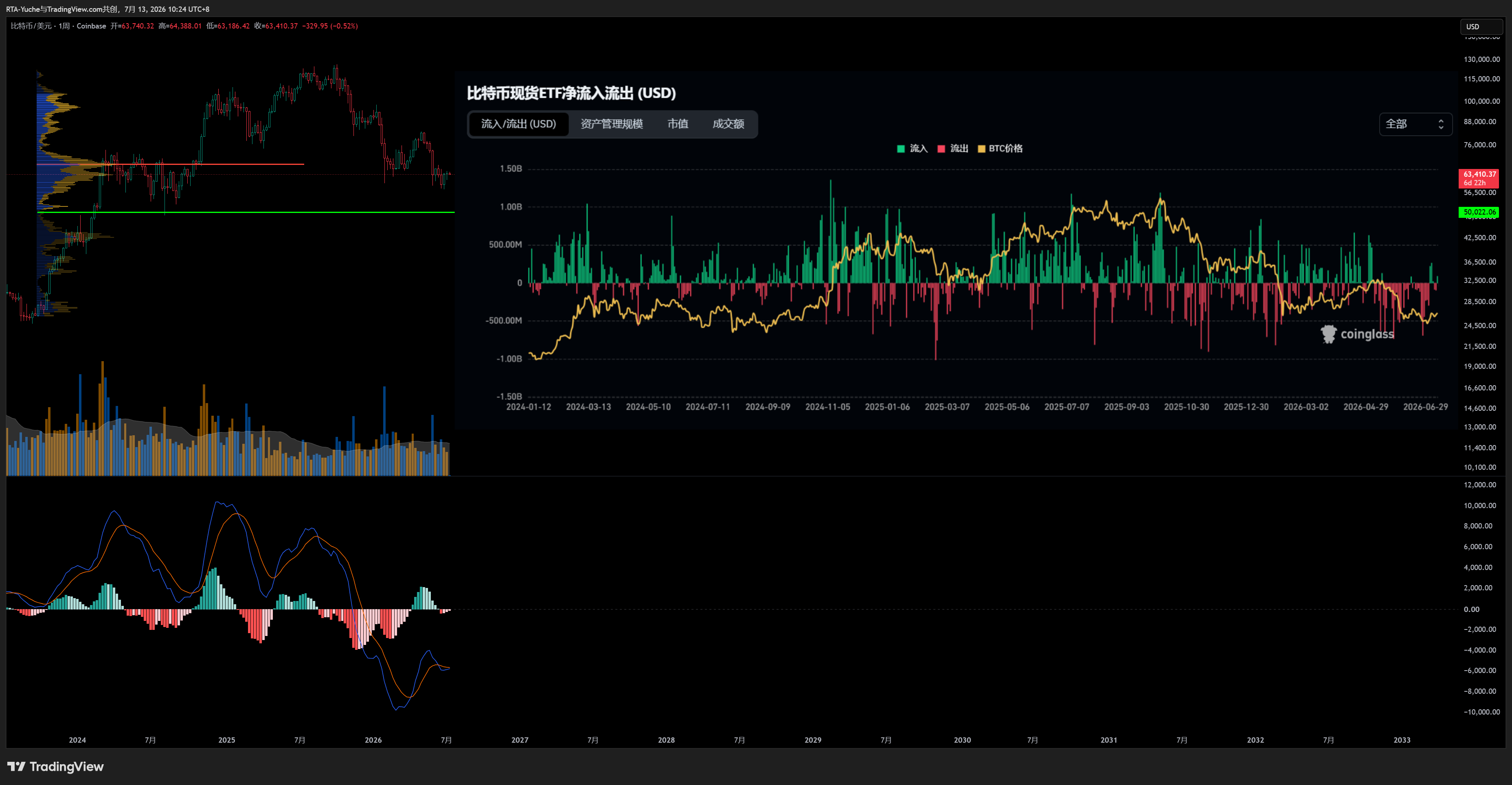The image size is (1512, 785).
Task: Click the 2025-07-07 date on ETF chart
Action: pyautogui.click(x=1067, y=407)
